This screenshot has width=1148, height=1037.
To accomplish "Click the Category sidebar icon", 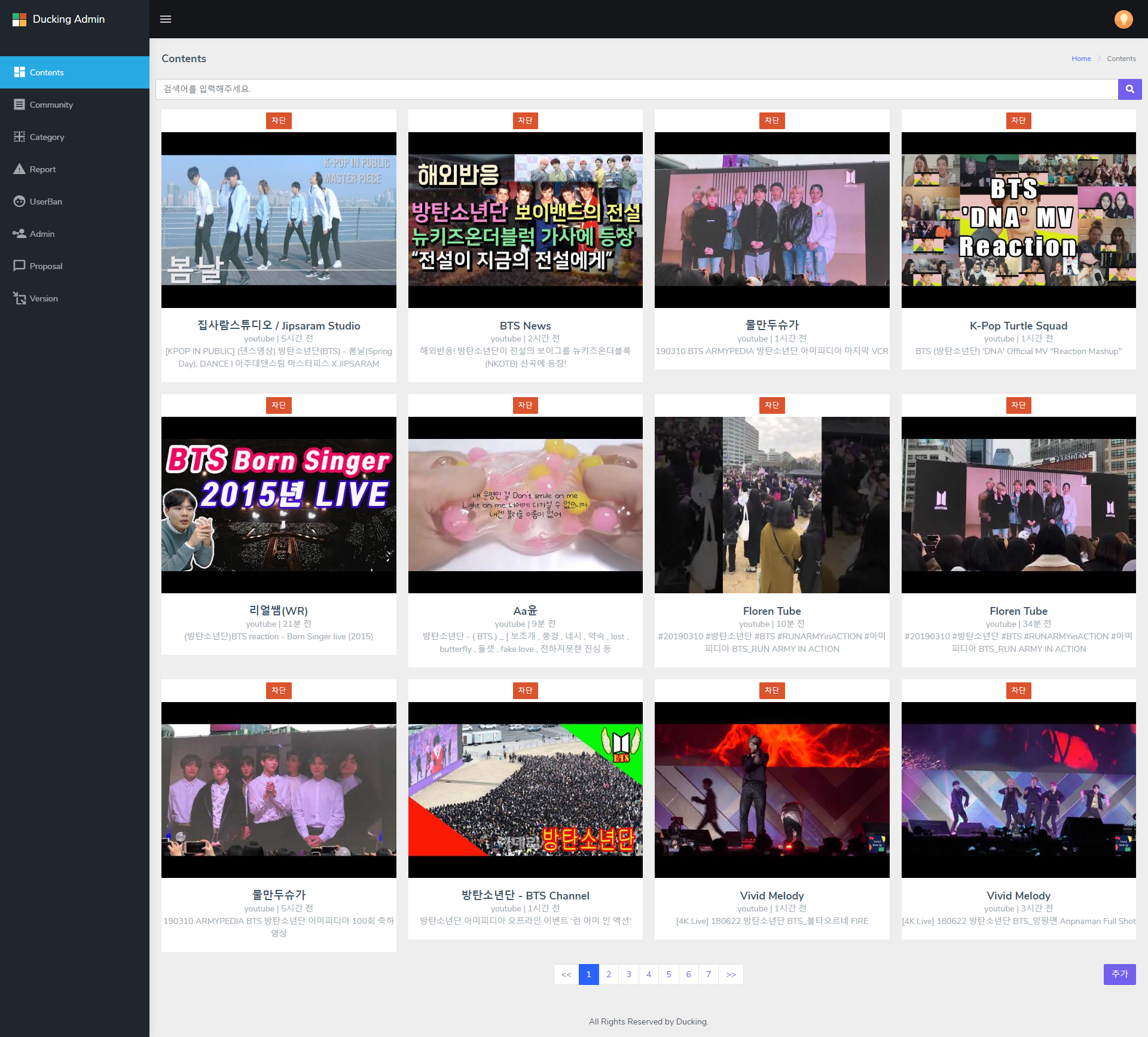I will pos(19,136).
